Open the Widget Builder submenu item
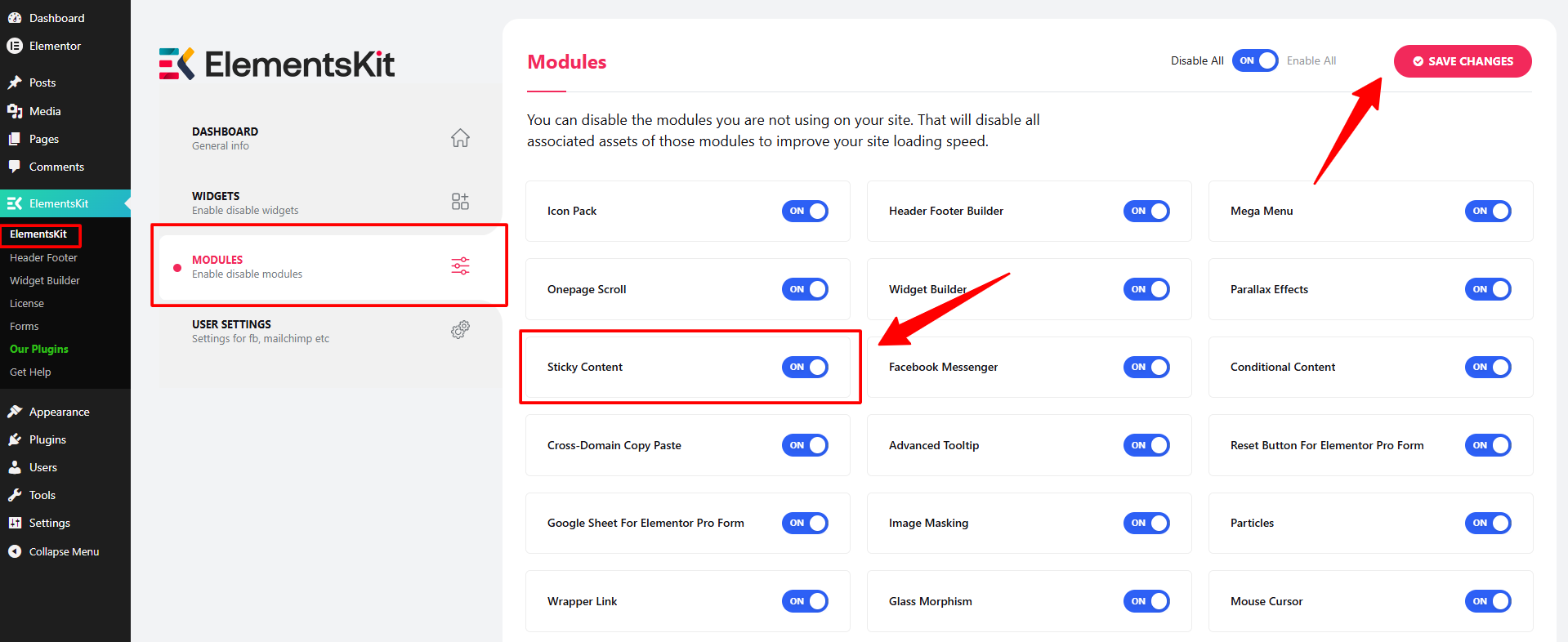 click(x=45, y=280)
